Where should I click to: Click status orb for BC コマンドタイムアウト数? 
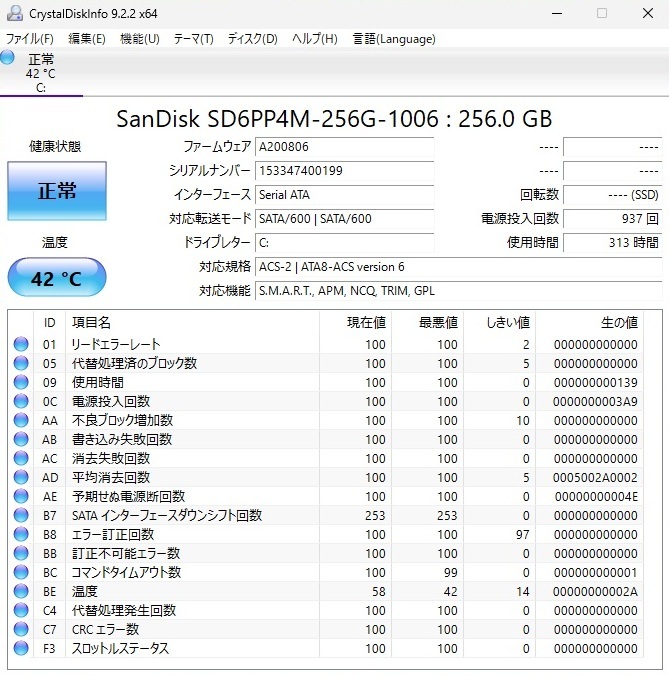[21, 572]
